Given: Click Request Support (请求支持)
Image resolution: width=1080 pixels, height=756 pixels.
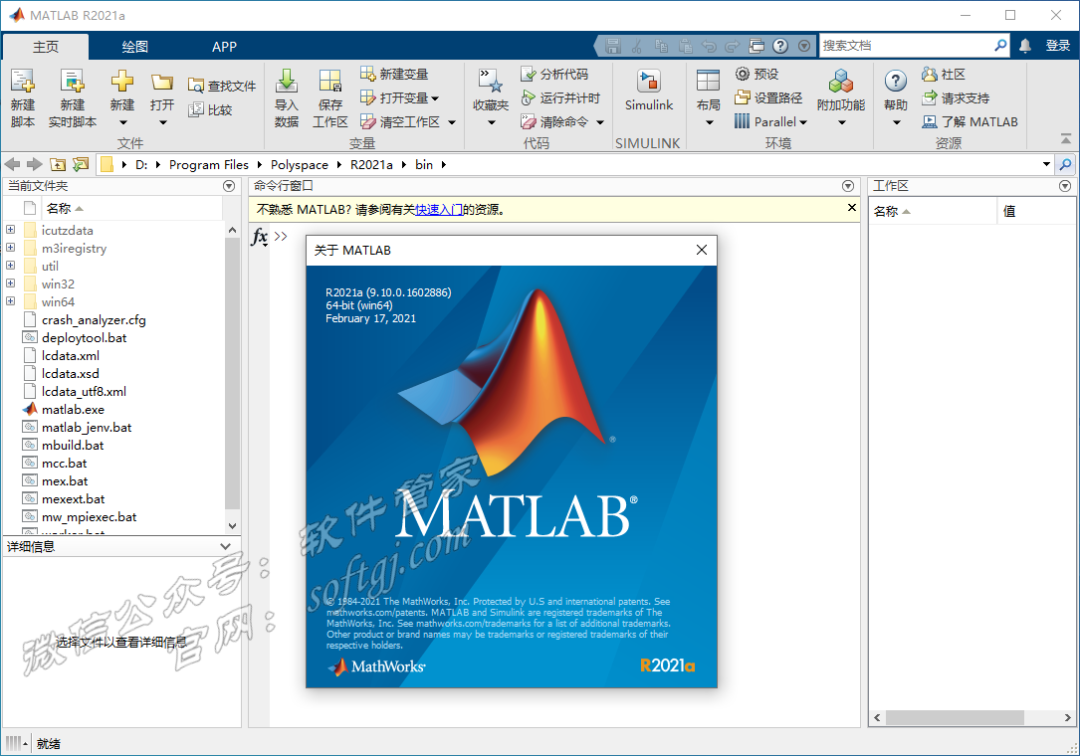Looking at the screenshot, I should coord(956,98).
